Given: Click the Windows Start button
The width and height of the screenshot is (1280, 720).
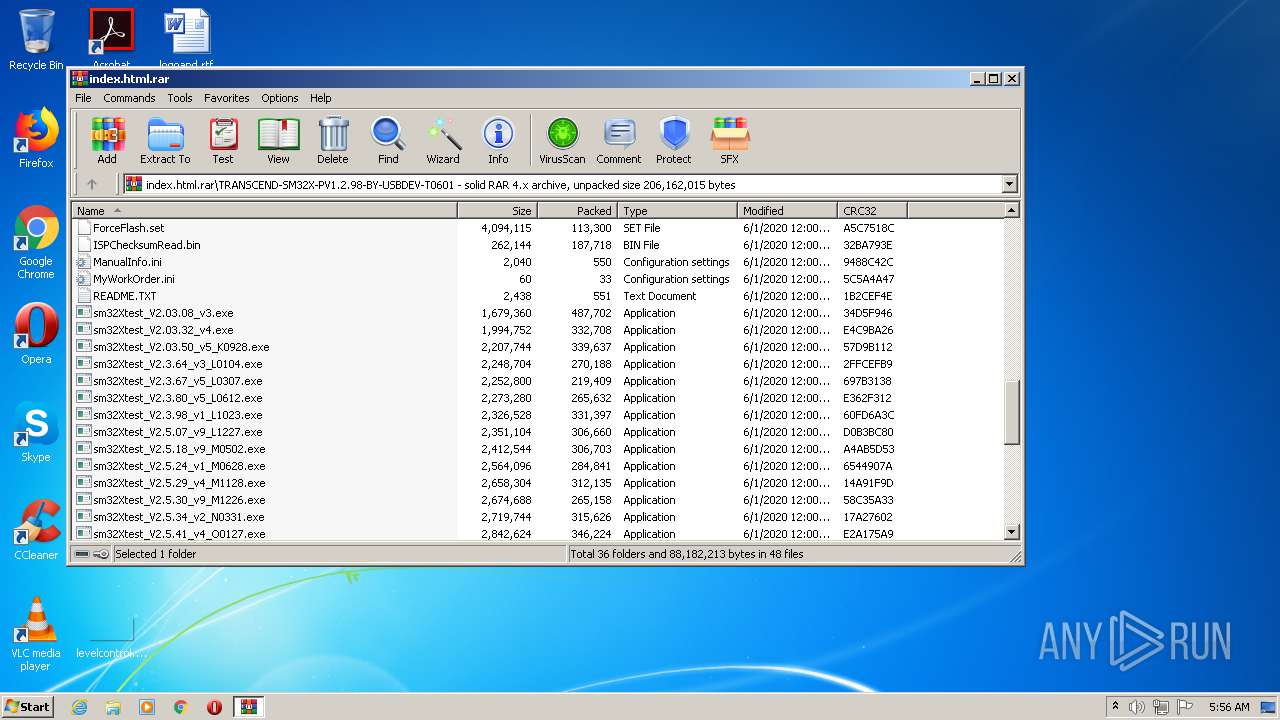Looking at the screenshot, I should pos(28,707).
